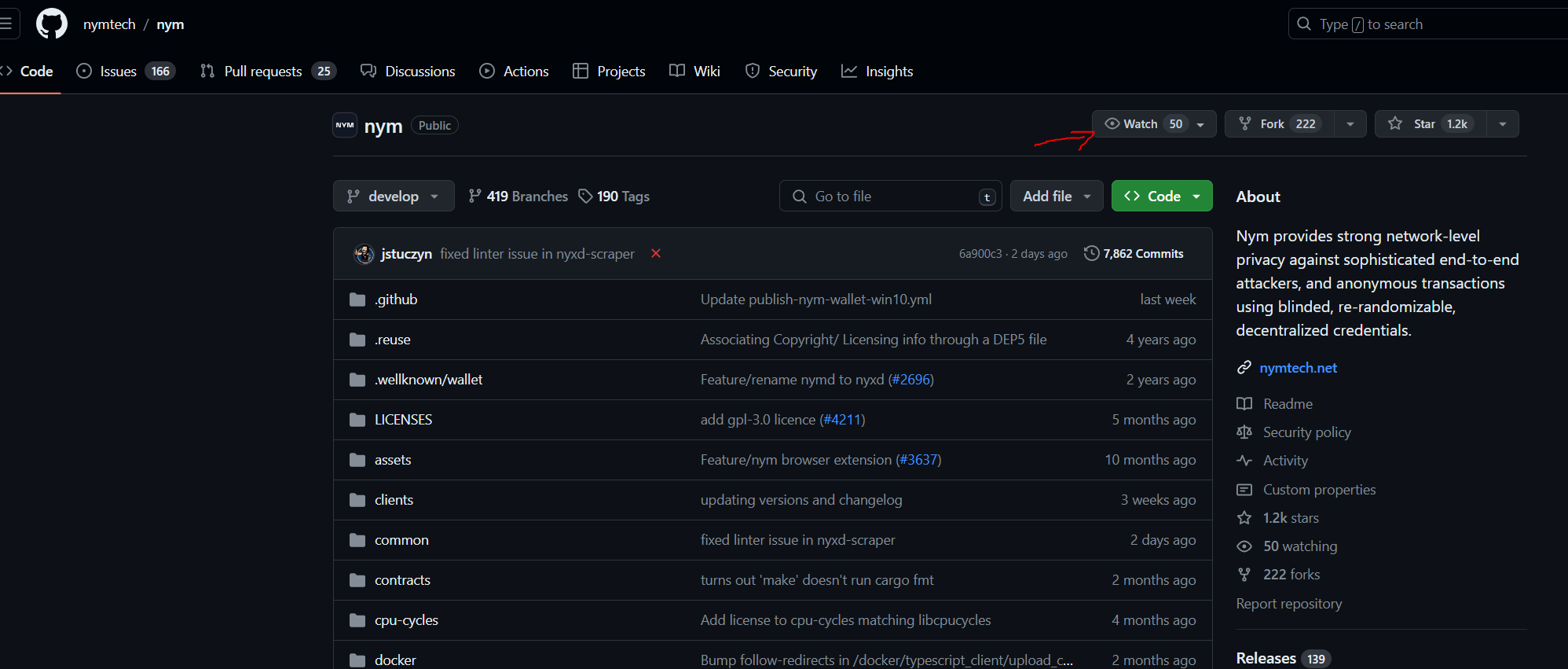This screenshot has width=1568, height=669.
Task: Click the search magnifier icon in header
Action: pyautogui.click(x=1304, y=24)
